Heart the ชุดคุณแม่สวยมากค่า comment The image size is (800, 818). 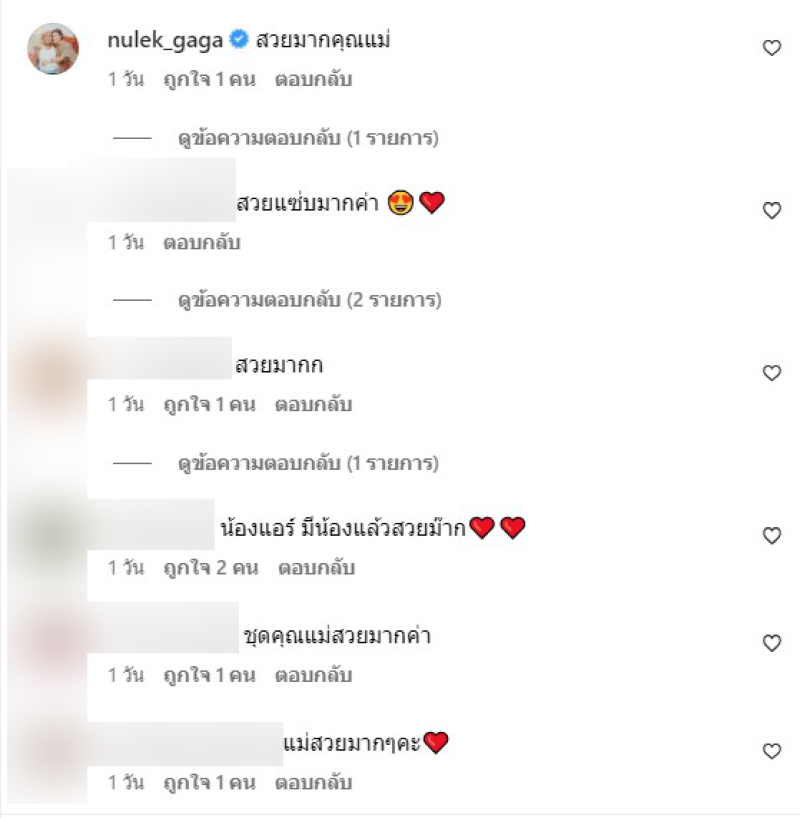(x=771, y=643)
